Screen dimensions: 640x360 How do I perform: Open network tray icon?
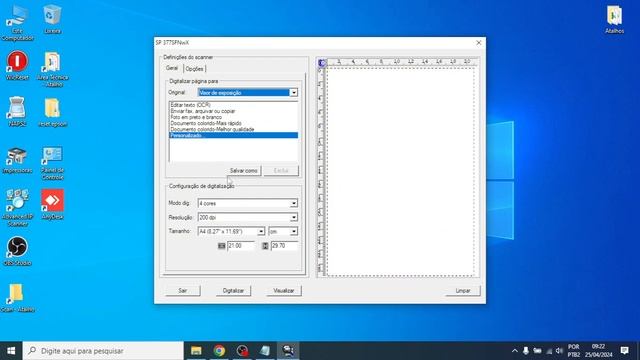point(549,351)
